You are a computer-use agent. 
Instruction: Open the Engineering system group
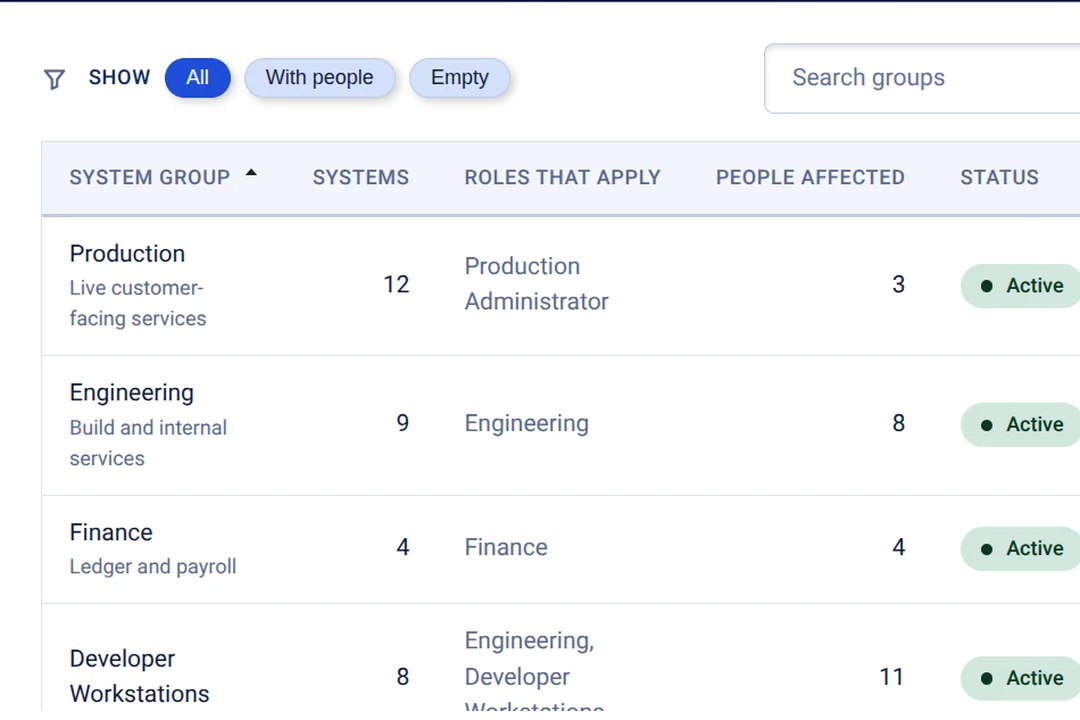(132, 393)
